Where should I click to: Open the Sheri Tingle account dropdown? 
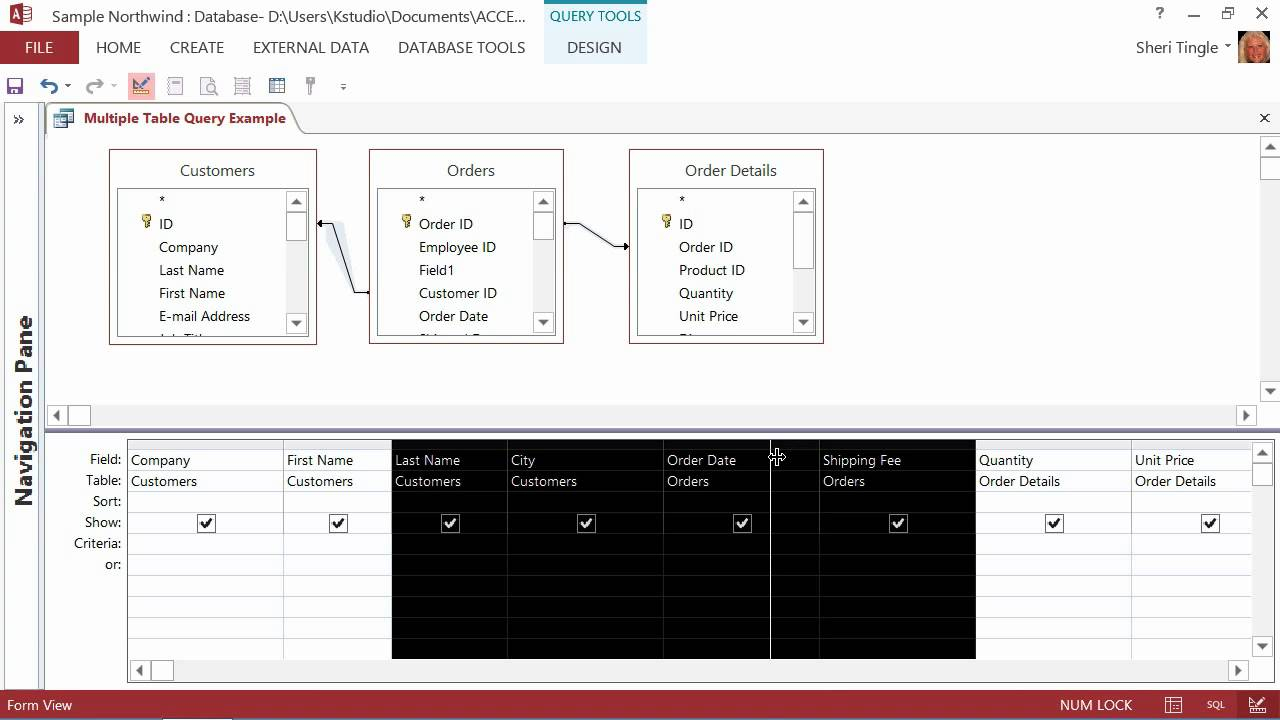1228,47
